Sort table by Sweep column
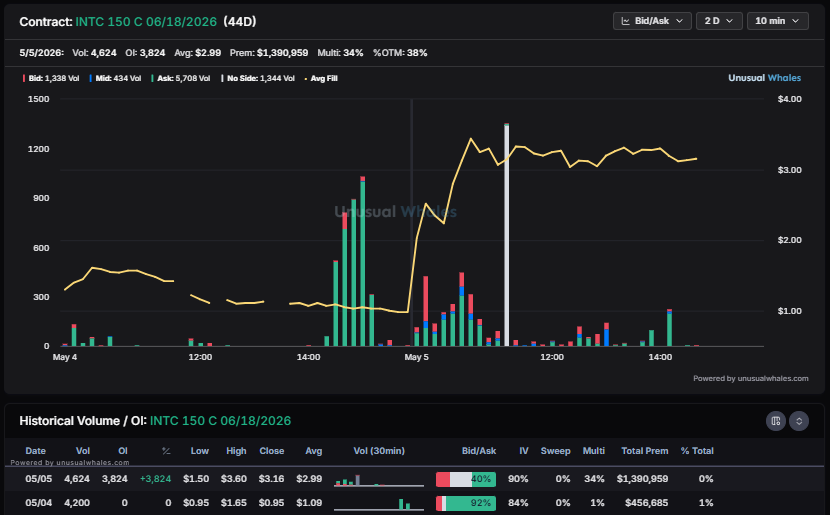830x515 pixels. pos(555,451)
